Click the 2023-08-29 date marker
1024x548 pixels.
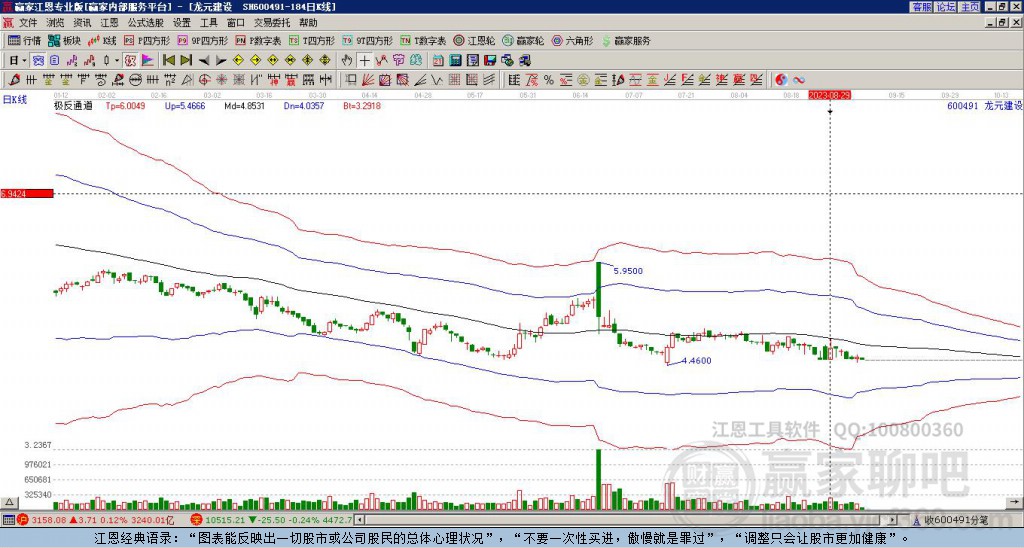pyautogui.click(x=829, y=95)
